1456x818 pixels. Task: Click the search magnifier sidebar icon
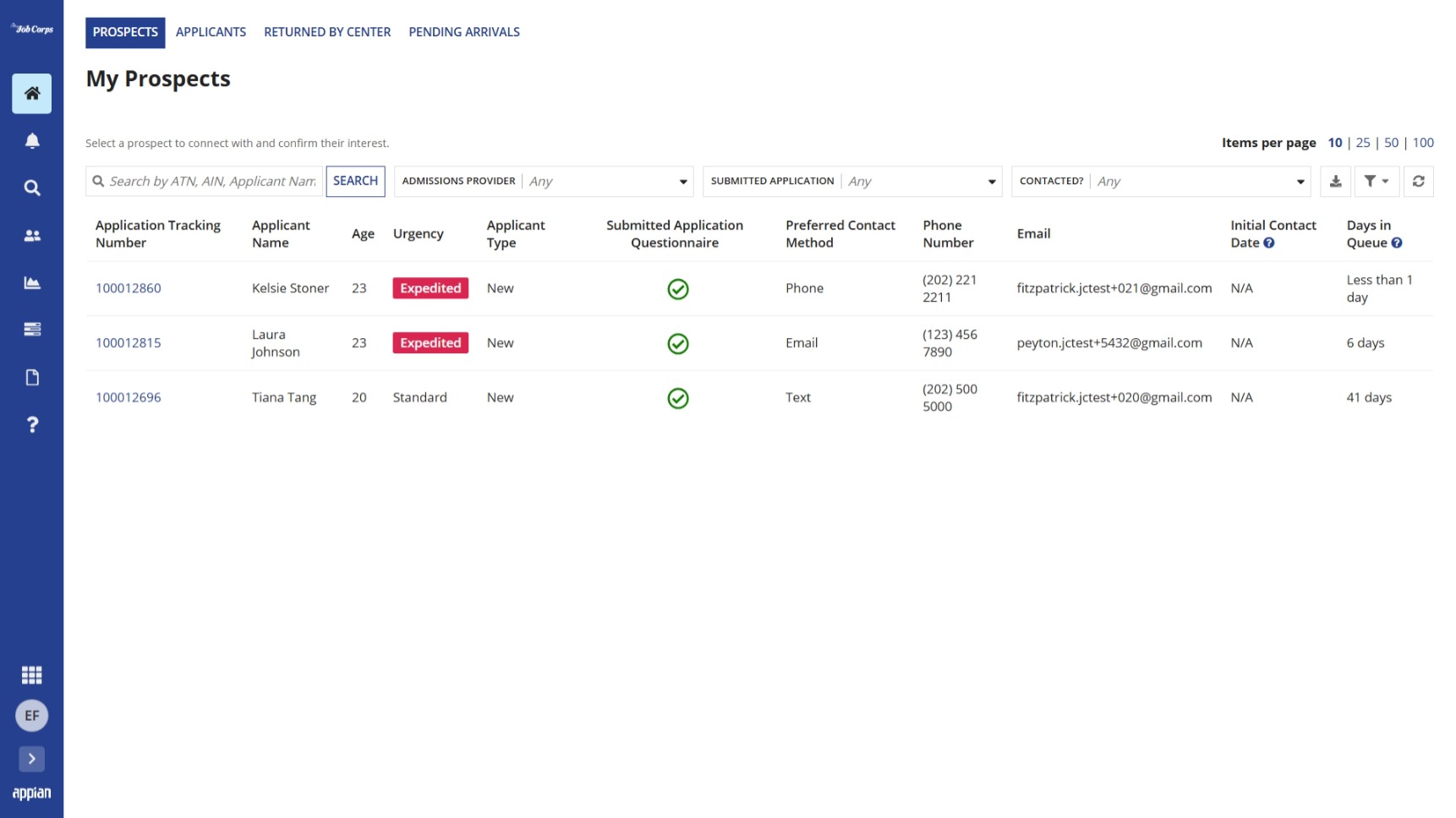(32, 188)
